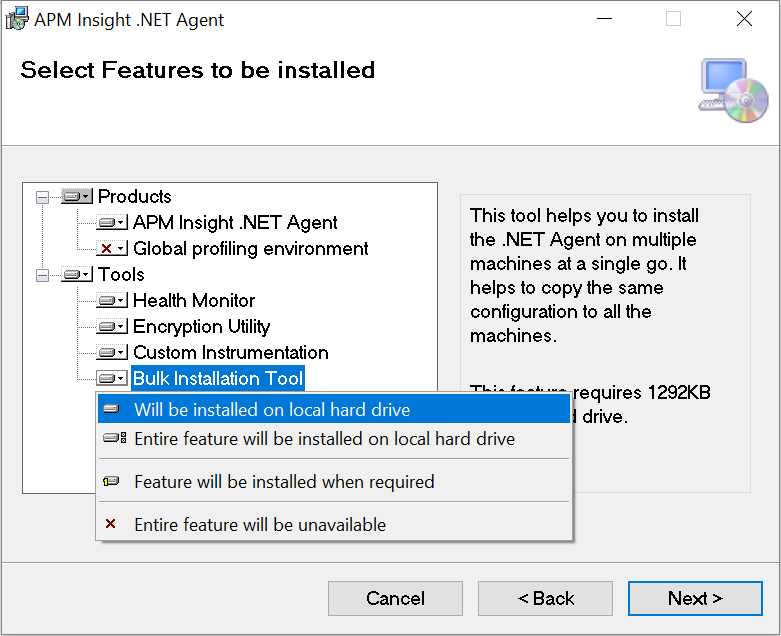Select 'Entire feature will be installed' option
Viewport: 781px width, 636px height.
(324, 439)
